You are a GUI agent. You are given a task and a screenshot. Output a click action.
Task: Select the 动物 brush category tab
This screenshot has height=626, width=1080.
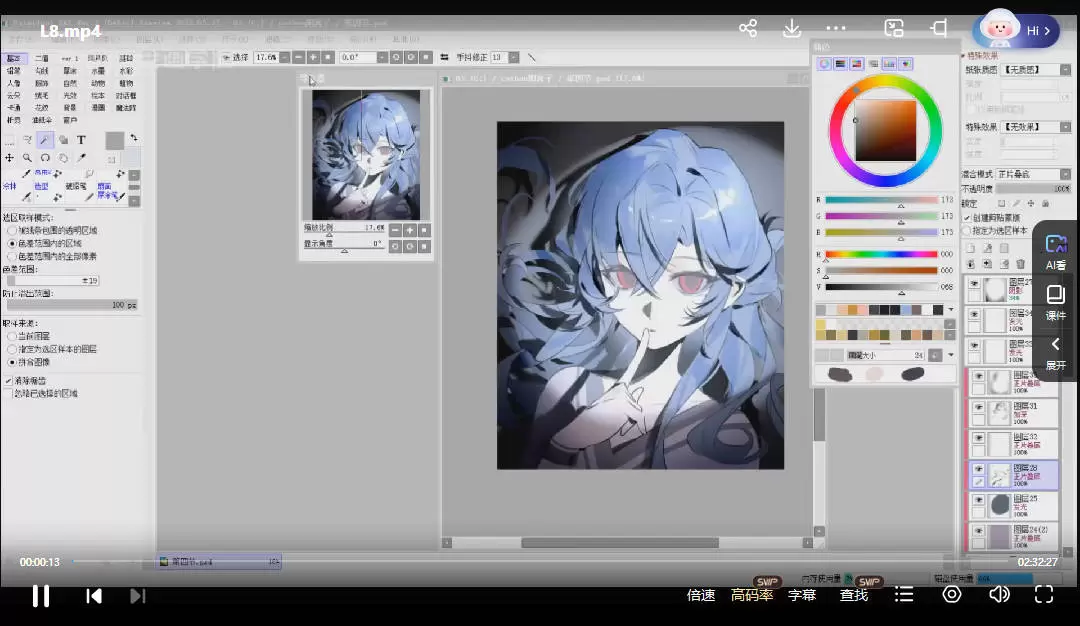click(x=98, y=83)
